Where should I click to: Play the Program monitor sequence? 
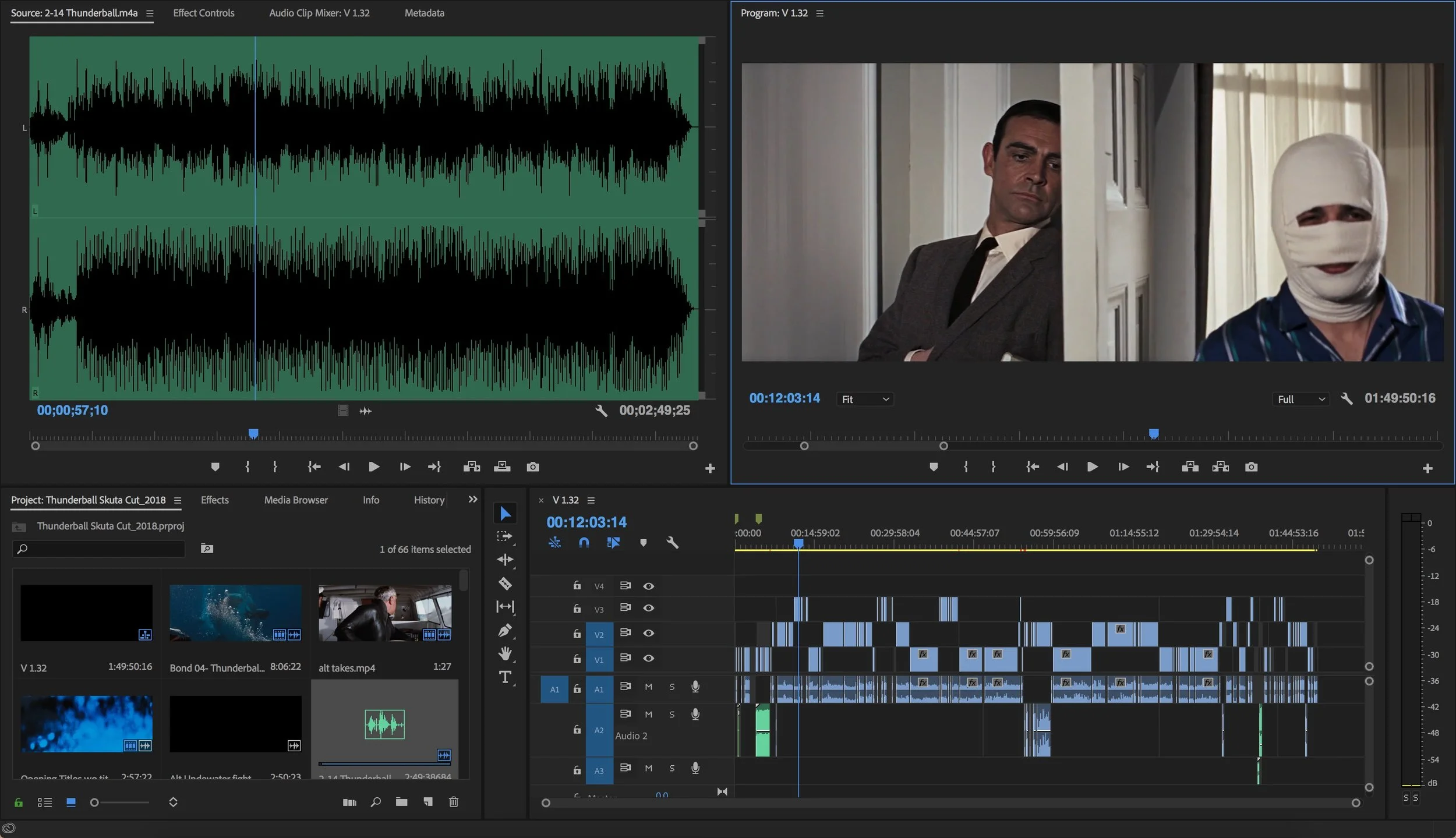[x=1092, y=467]
